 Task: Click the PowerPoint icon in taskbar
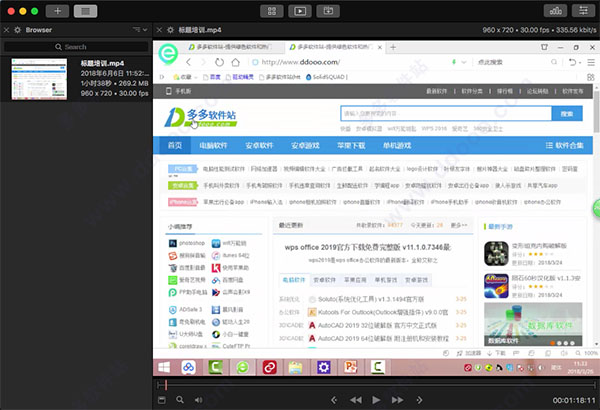pyautogui.click(x=351, y=368)
